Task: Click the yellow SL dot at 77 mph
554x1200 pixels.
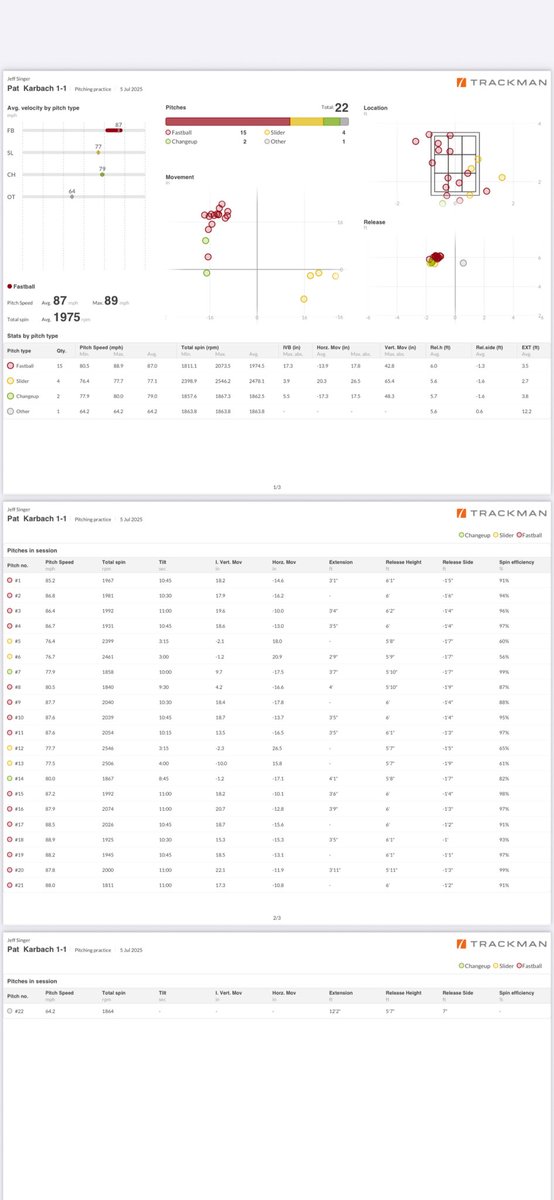Action: (99, 152)
